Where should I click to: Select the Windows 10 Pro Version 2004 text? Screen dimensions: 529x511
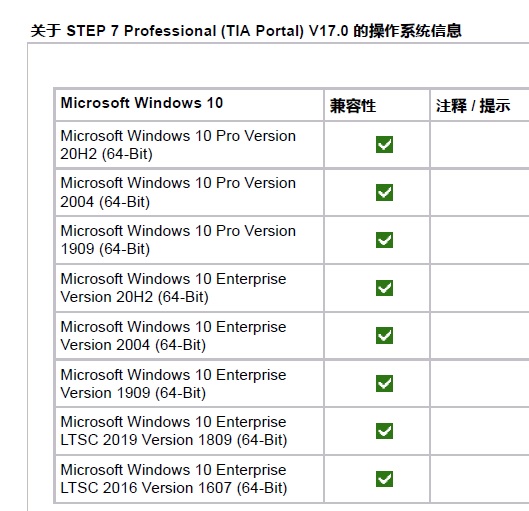178,192
